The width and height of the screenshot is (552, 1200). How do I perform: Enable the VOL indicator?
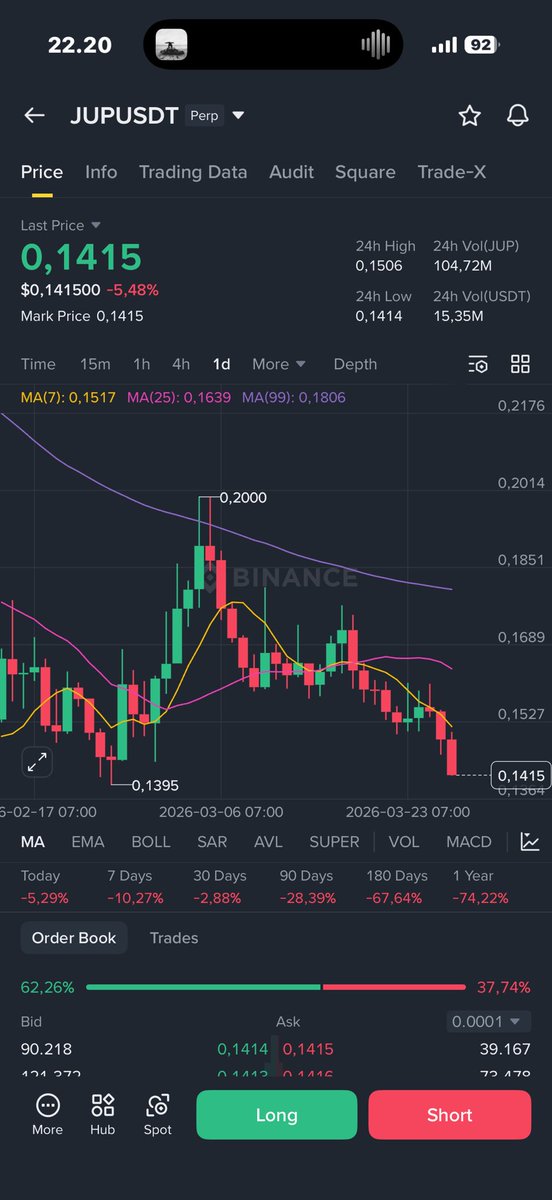[404, 842]
